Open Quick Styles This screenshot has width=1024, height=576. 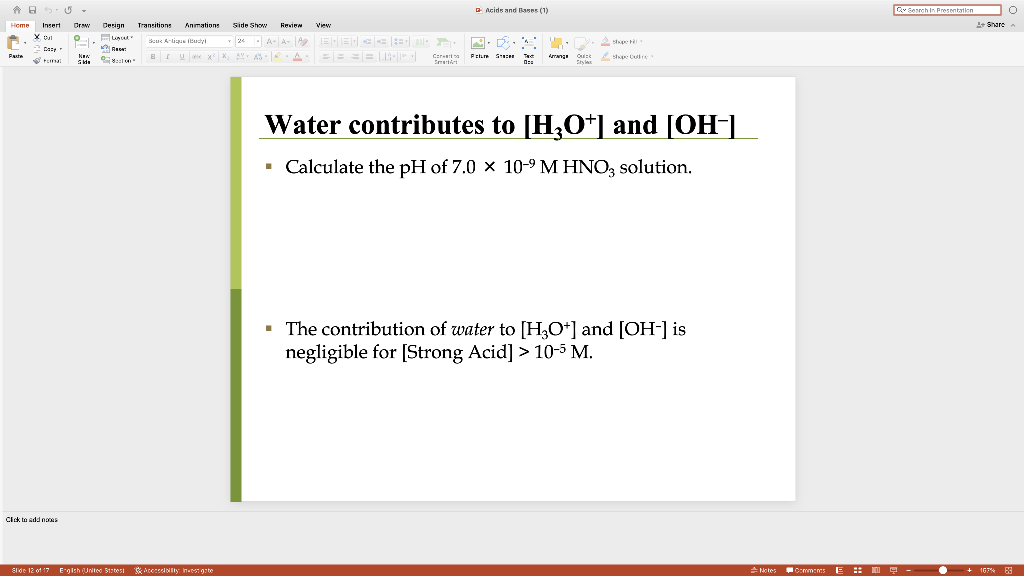pos(584,50)
